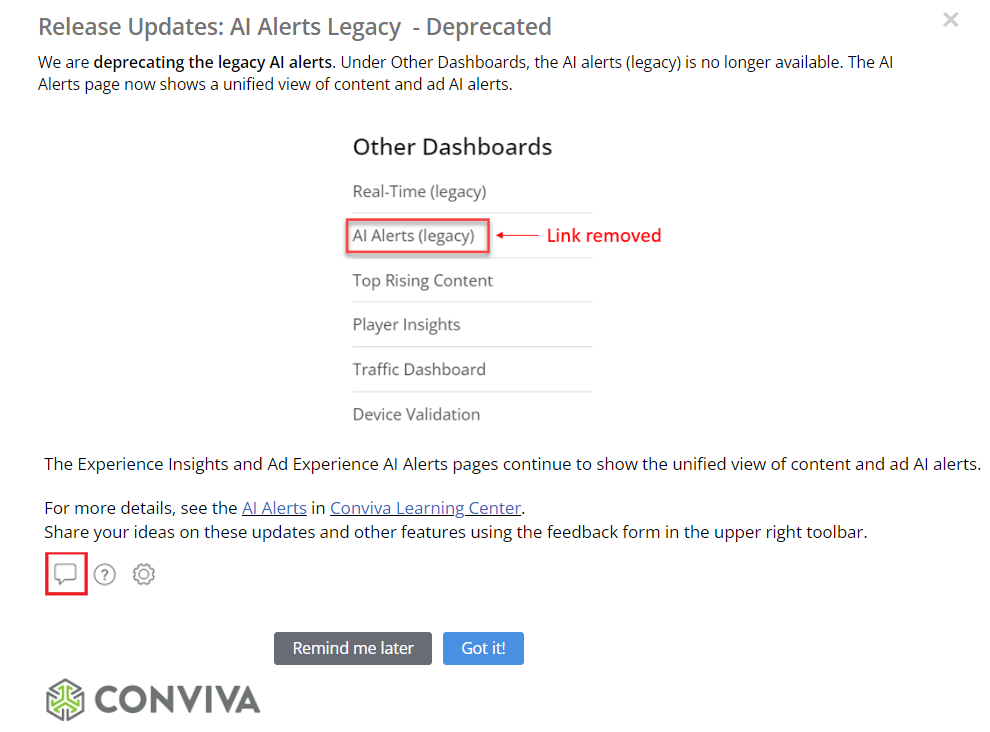Open Top Rising Content dashboard
This screenshot has height=732, width=990.
click(x=422, y=280)
